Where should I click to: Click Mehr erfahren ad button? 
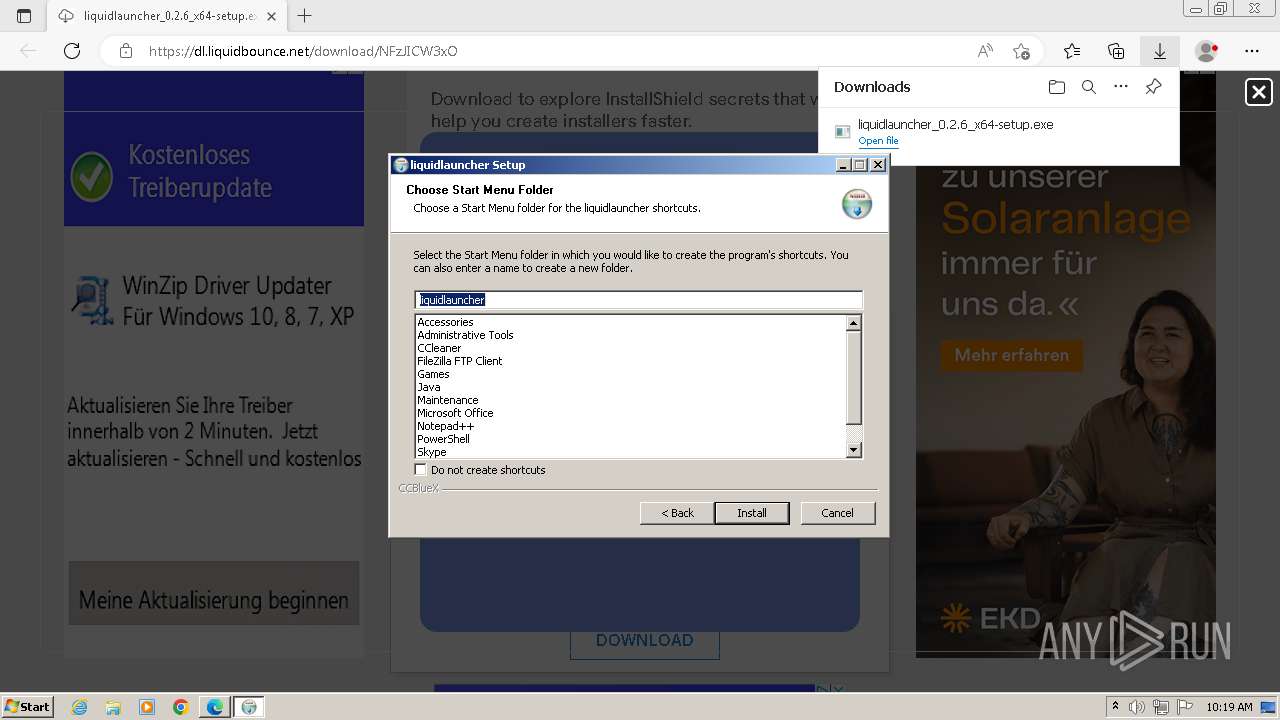pos(1011,355)
